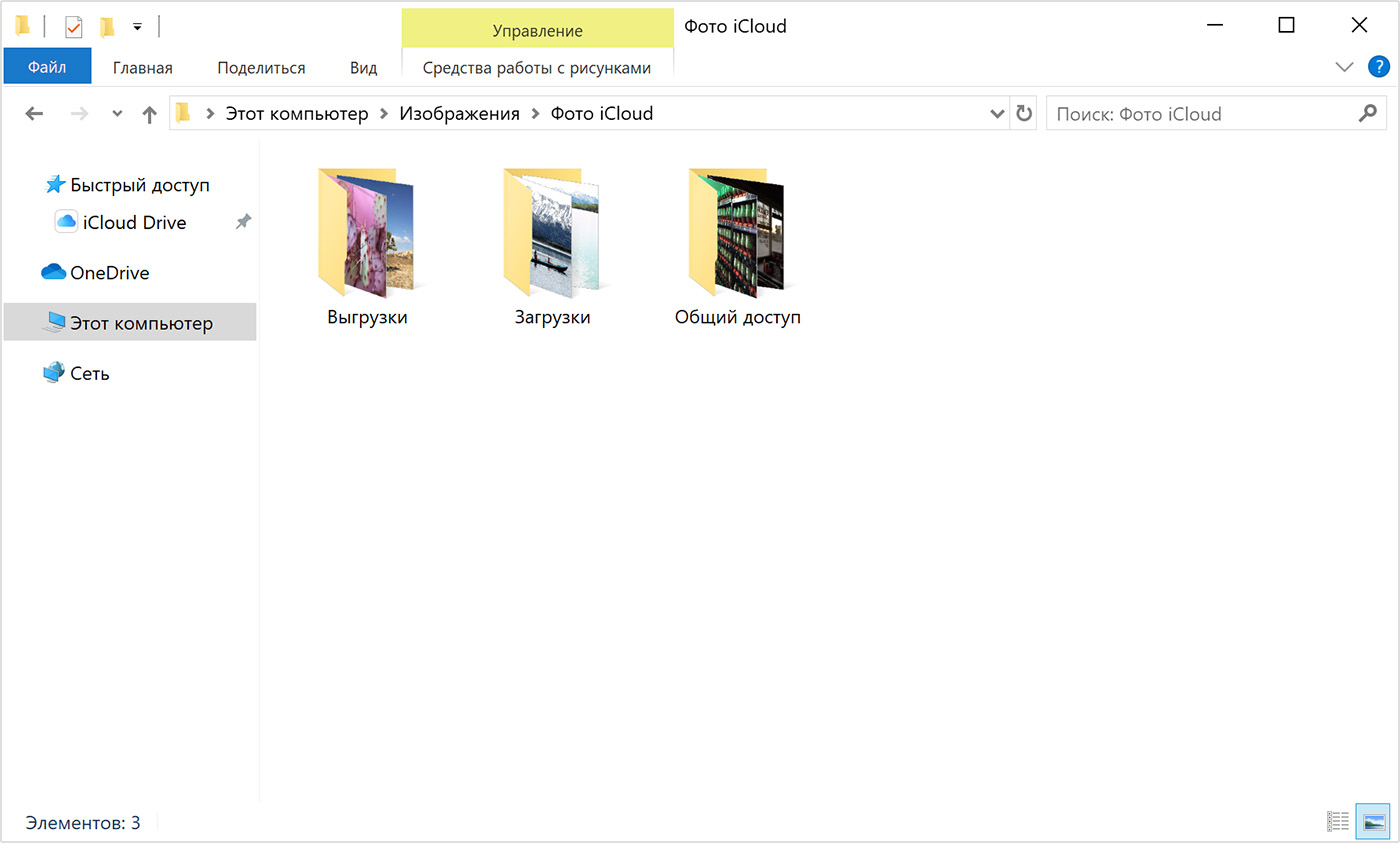
Task: Refresh the Фото iCloud folder
Action: [x=1024, y=114]
